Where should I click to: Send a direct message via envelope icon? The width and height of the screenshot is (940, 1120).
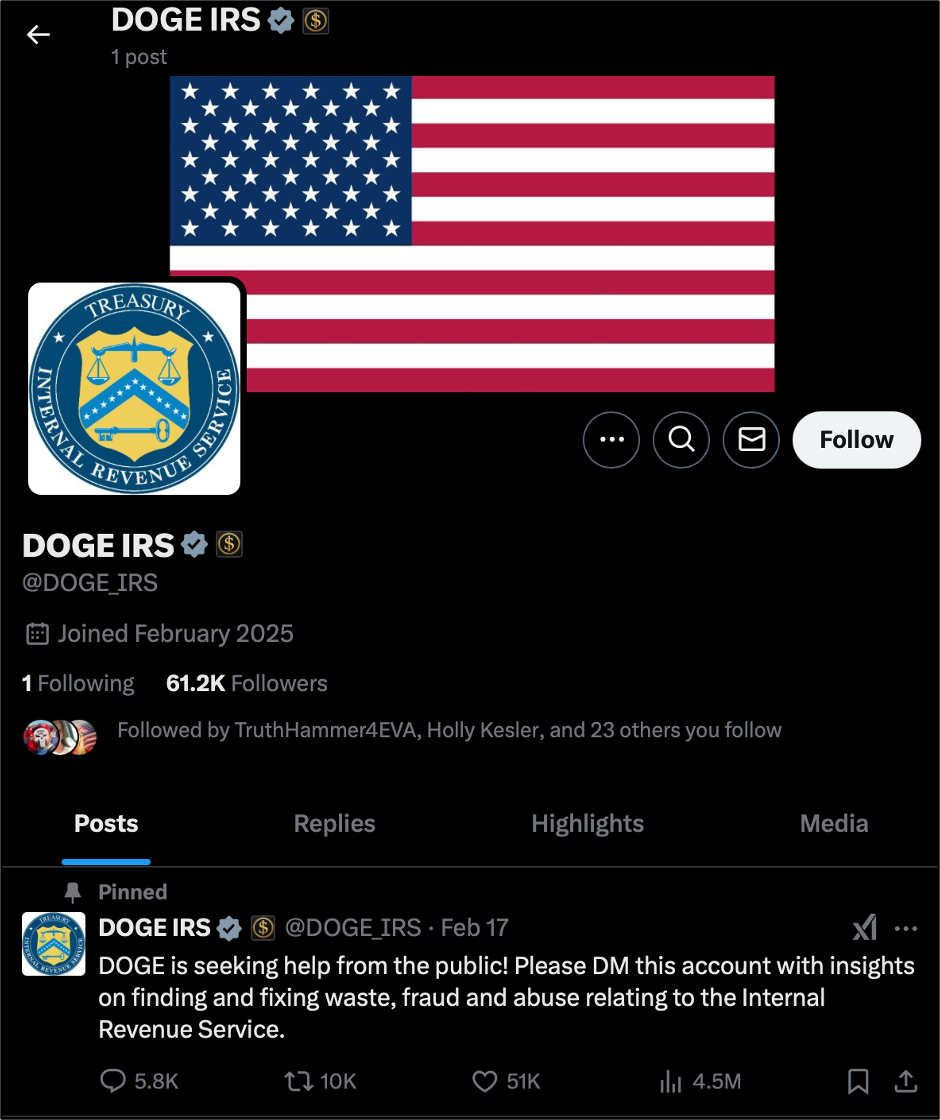pos(751,440)
